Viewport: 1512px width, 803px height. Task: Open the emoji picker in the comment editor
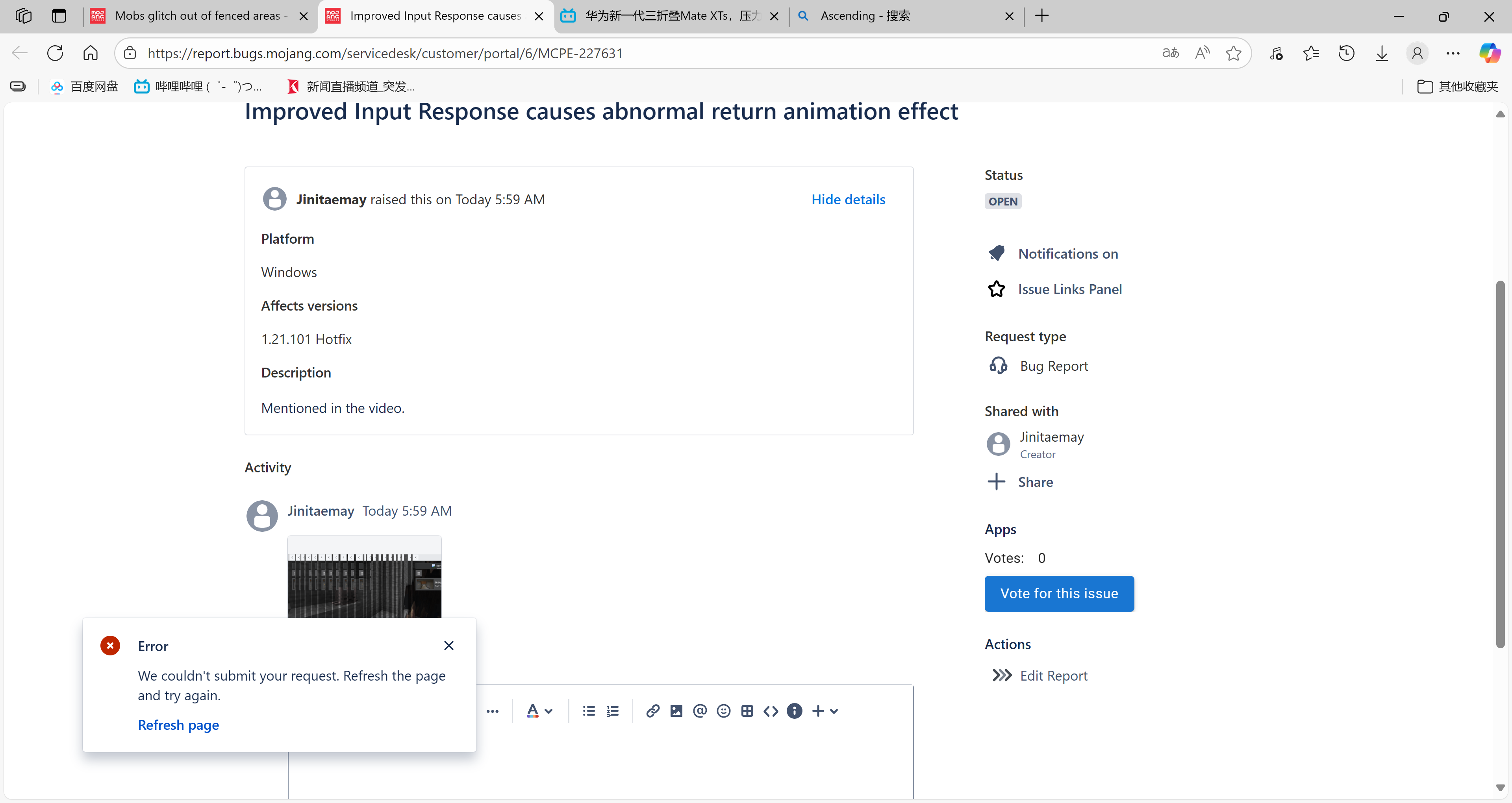[724, 711]
